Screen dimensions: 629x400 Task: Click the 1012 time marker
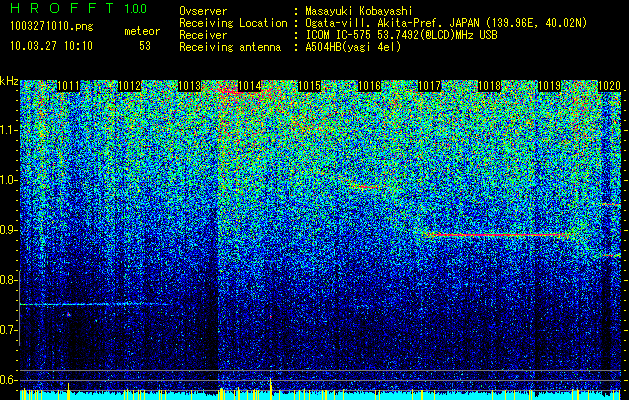[130, 86]
